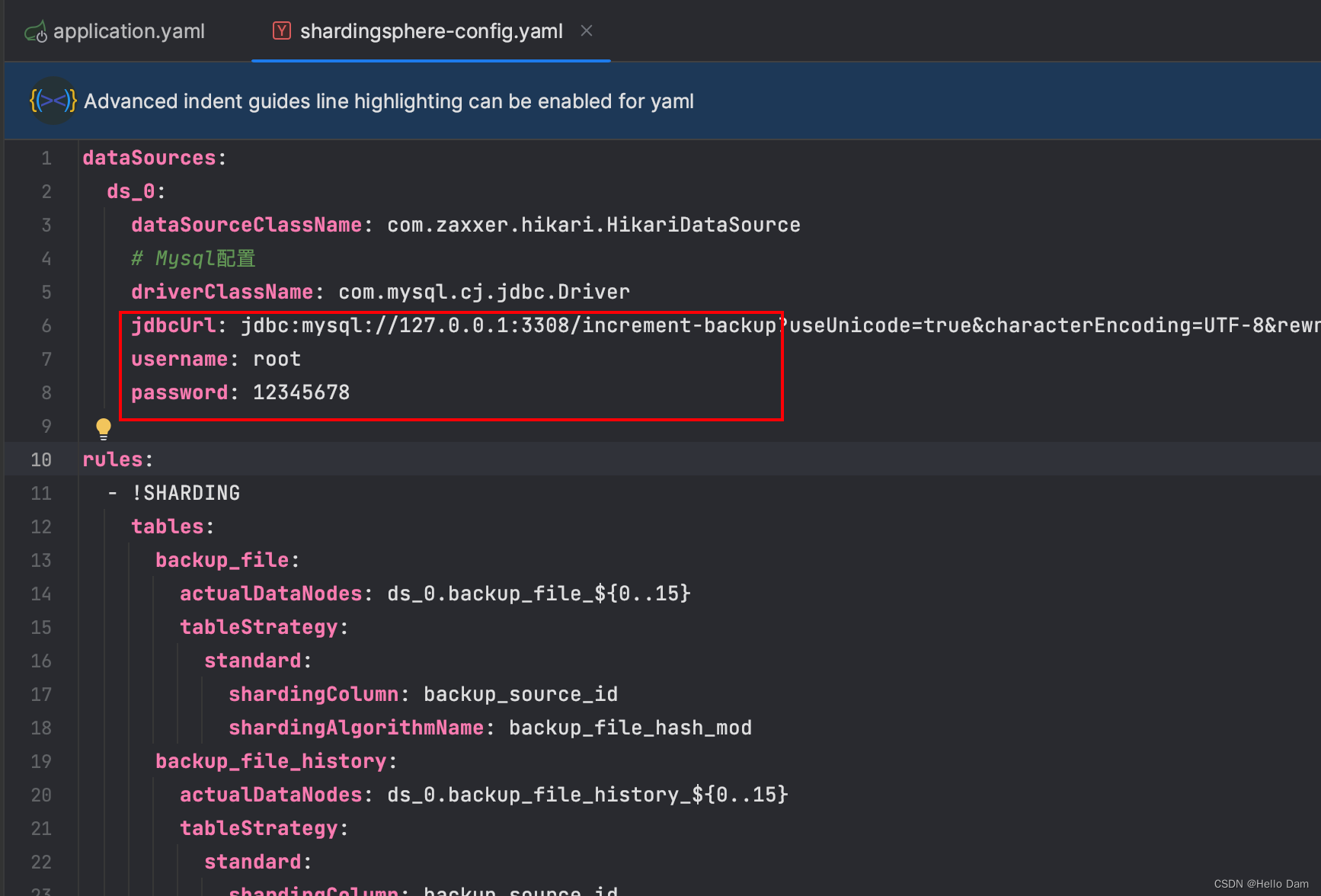Click the password value 12345678
The height and width of the screenshot is (896, 1321).
301,392
